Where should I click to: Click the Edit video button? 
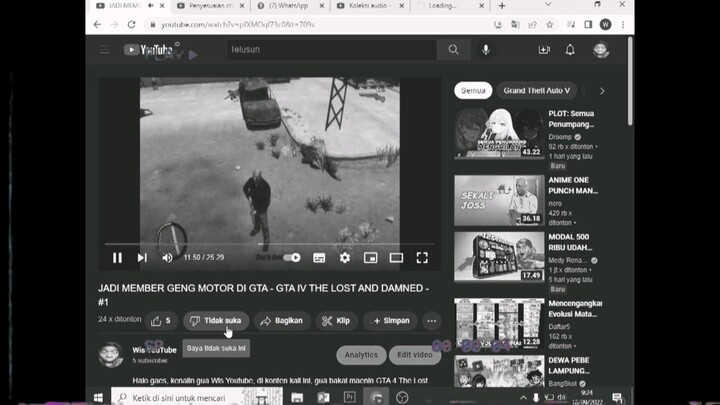[415, 355]
